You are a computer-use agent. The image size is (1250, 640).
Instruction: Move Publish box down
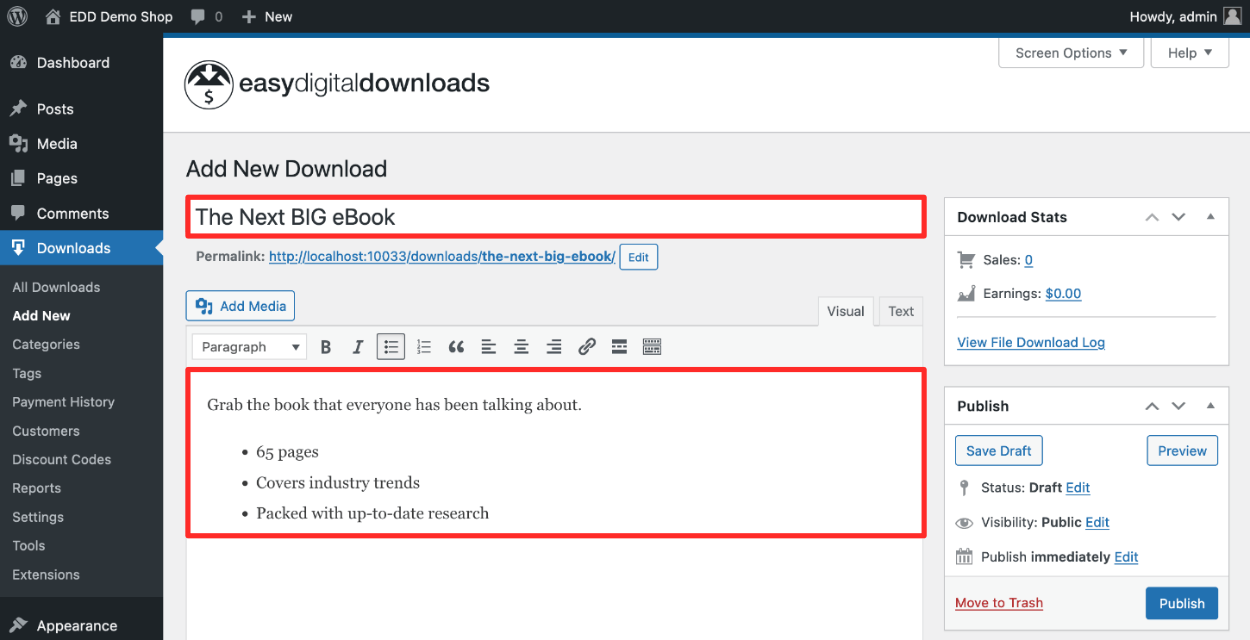[x=1178, y=406]
